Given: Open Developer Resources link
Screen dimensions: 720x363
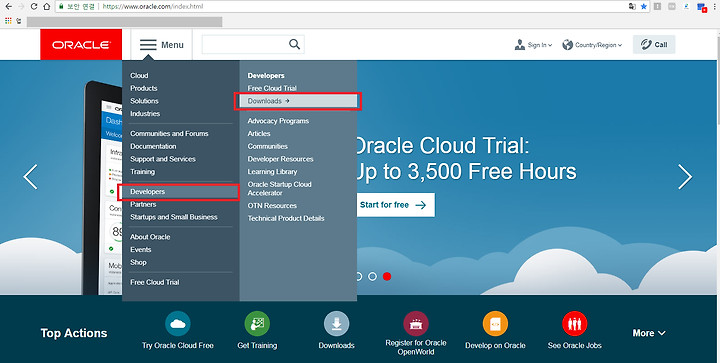Looking at the screenshot, I should [281, 159].
